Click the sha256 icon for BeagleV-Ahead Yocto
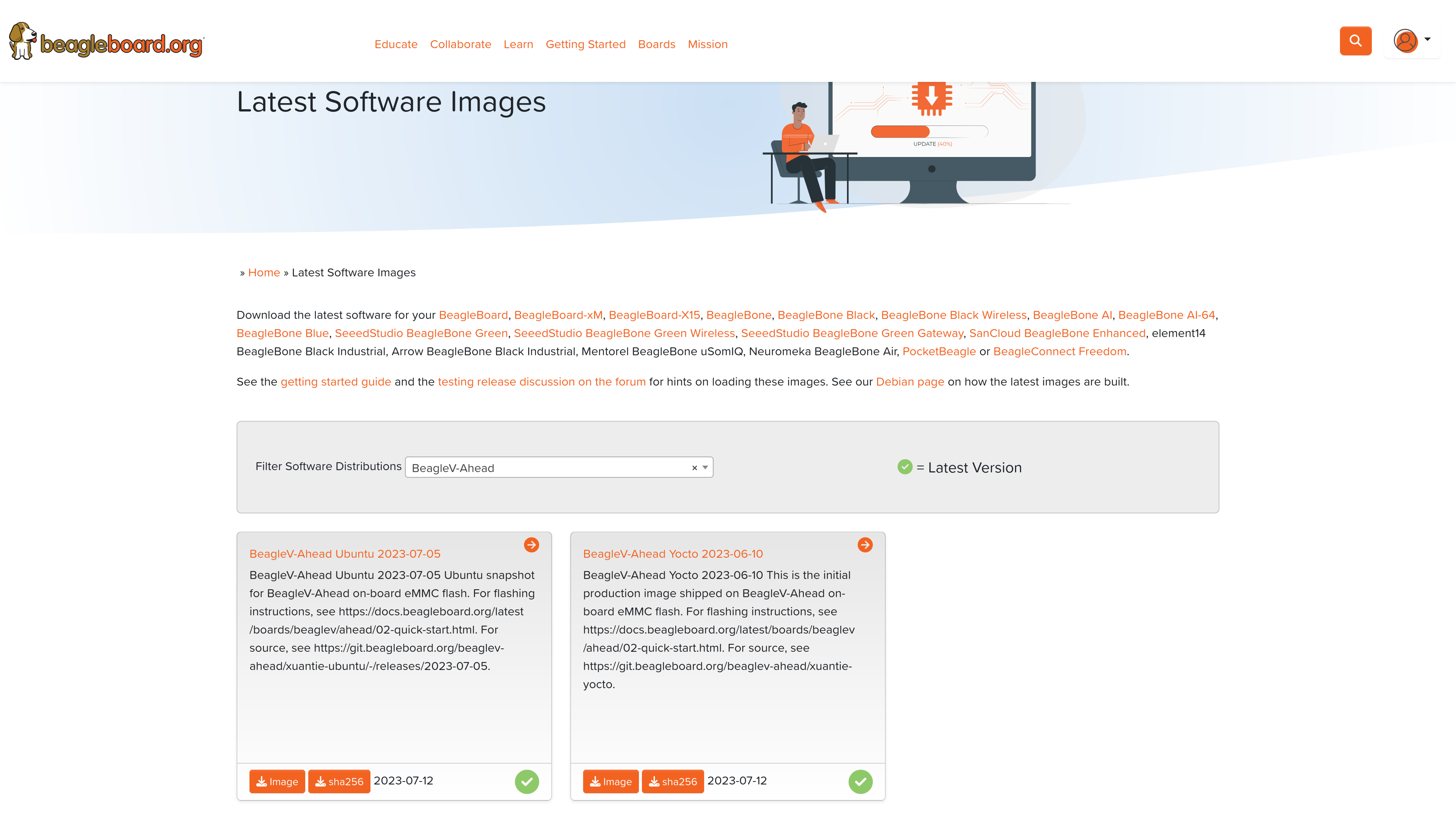1456x819 pixels. [672, 781]
